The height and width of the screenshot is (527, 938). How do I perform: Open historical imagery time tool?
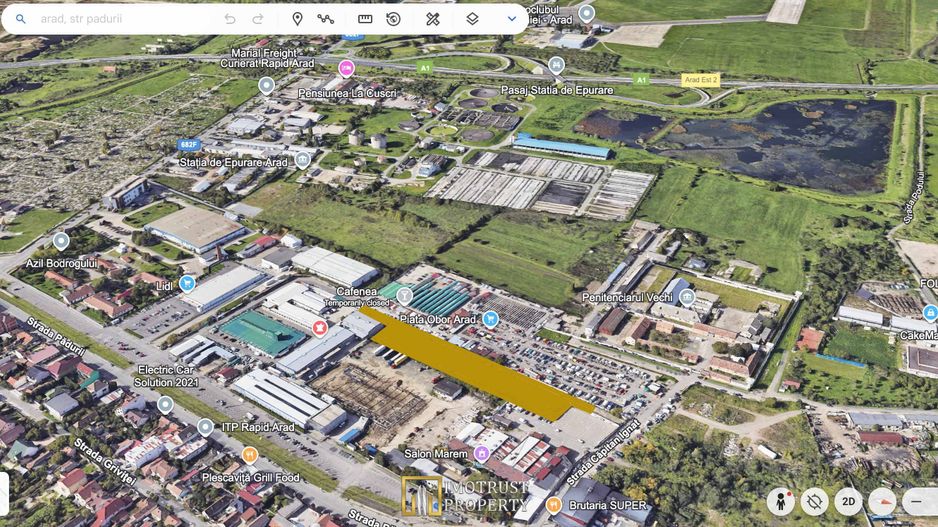coord(393,19)
